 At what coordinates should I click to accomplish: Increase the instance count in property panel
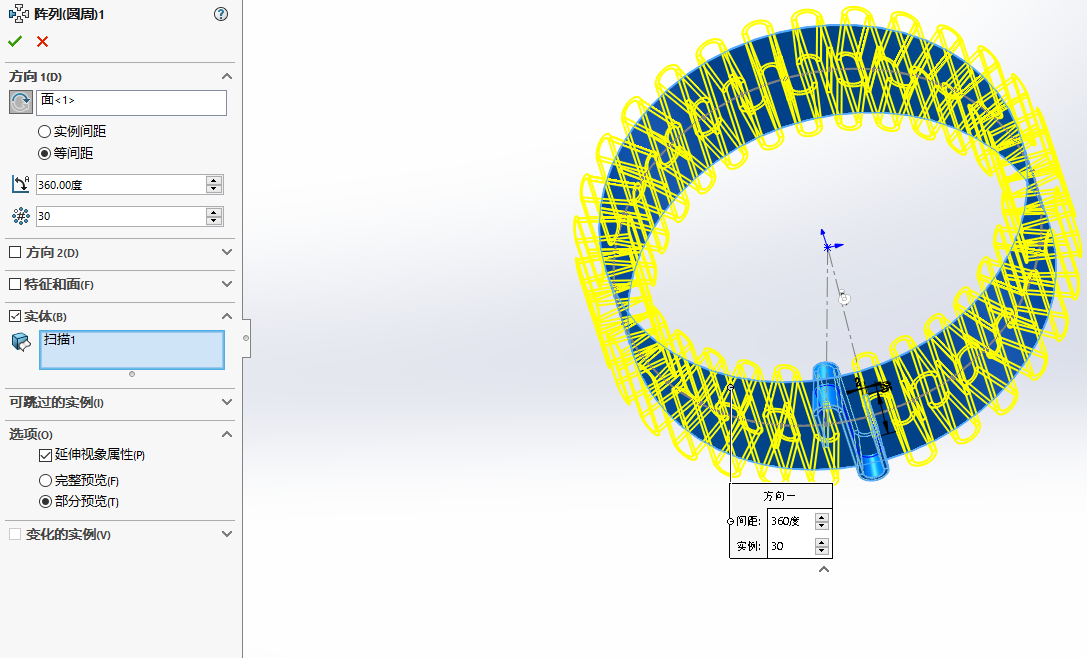214,212
